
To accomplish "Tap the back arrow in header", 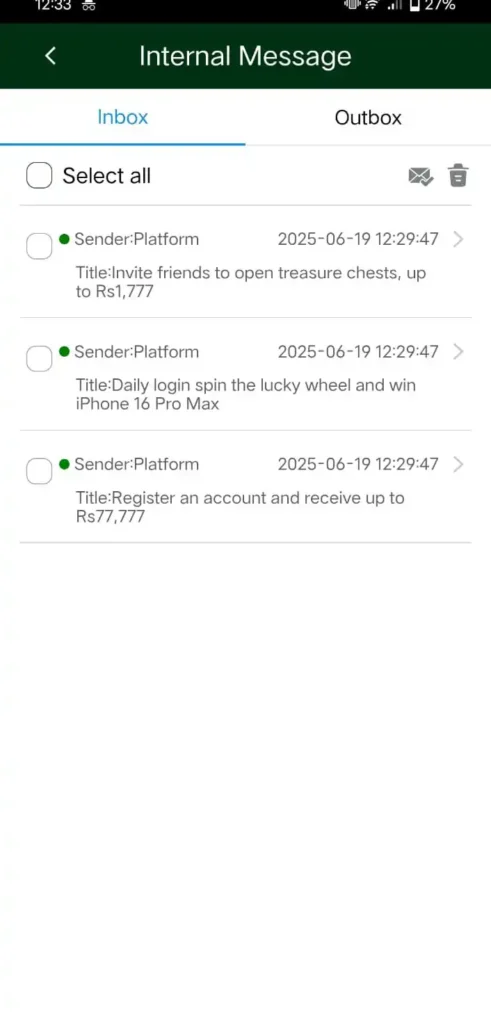I will pyautogui.click(x=50, y=56).
